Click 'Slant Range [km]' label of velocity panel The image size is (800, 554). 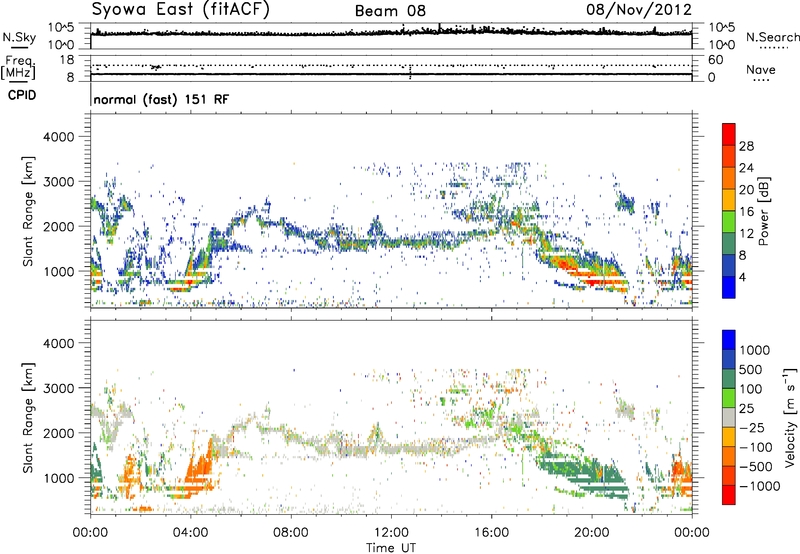tap(28, 417)
